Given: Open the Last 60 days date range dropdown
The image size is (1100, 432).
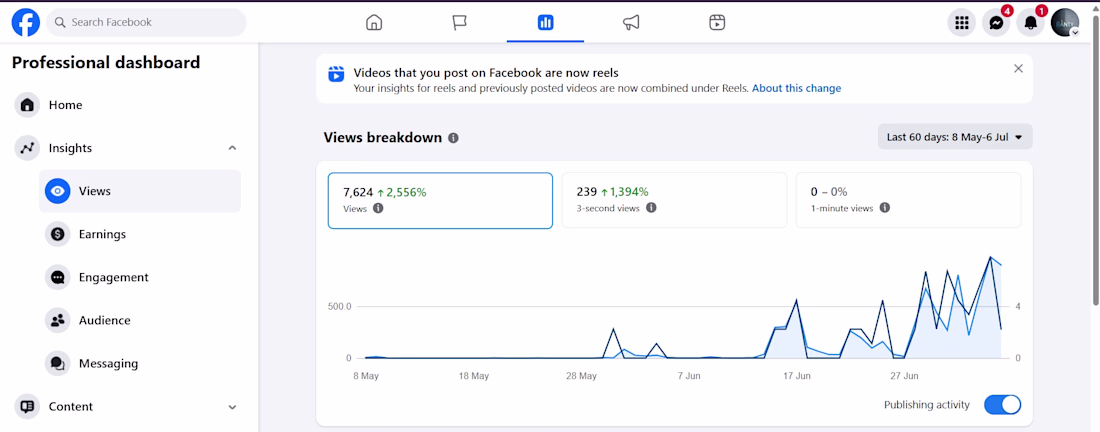Looking at the screenshot, I should (955, 137).
